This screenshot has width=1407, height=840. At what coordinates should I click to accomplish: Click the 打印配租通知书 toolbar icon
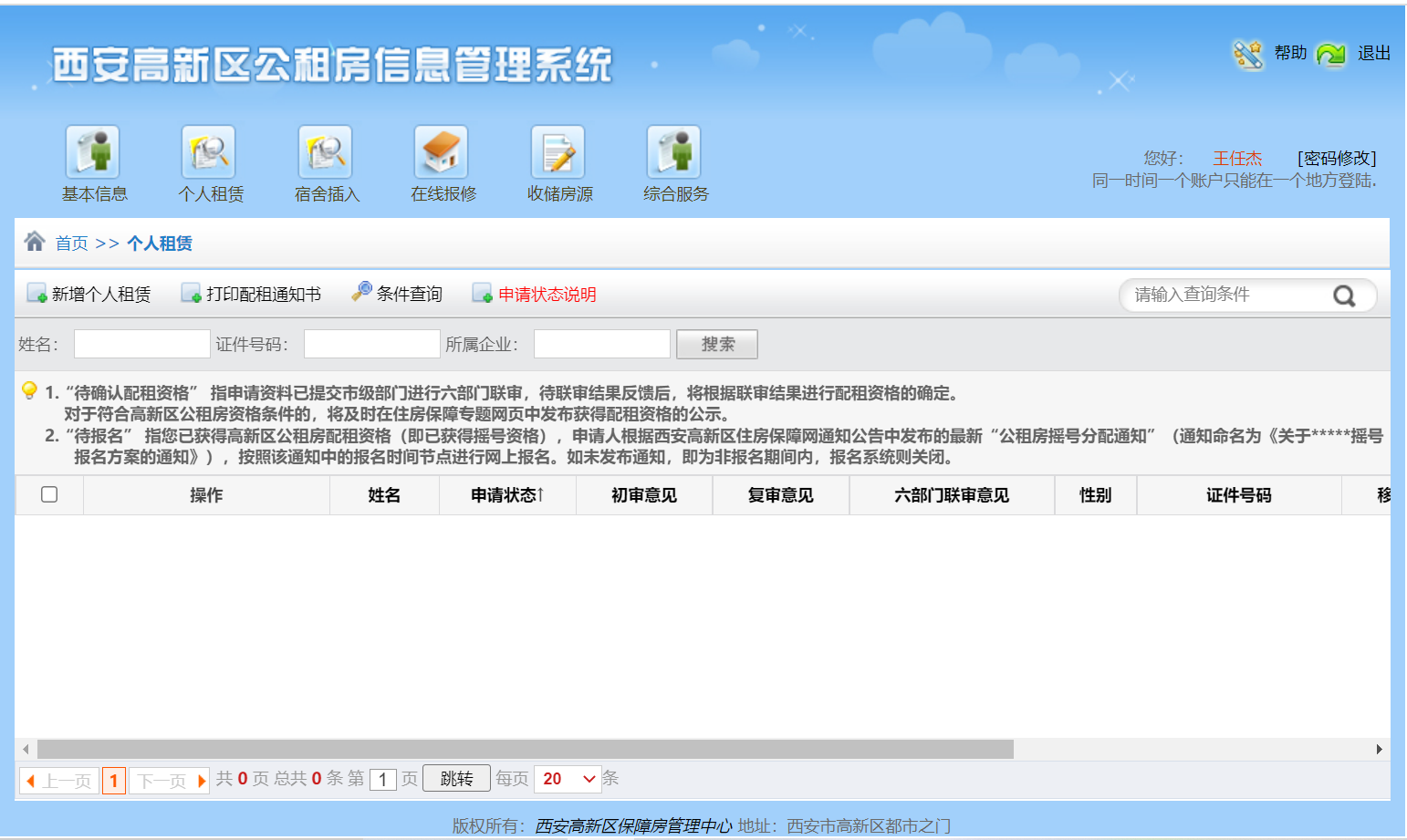click(191, 293)
